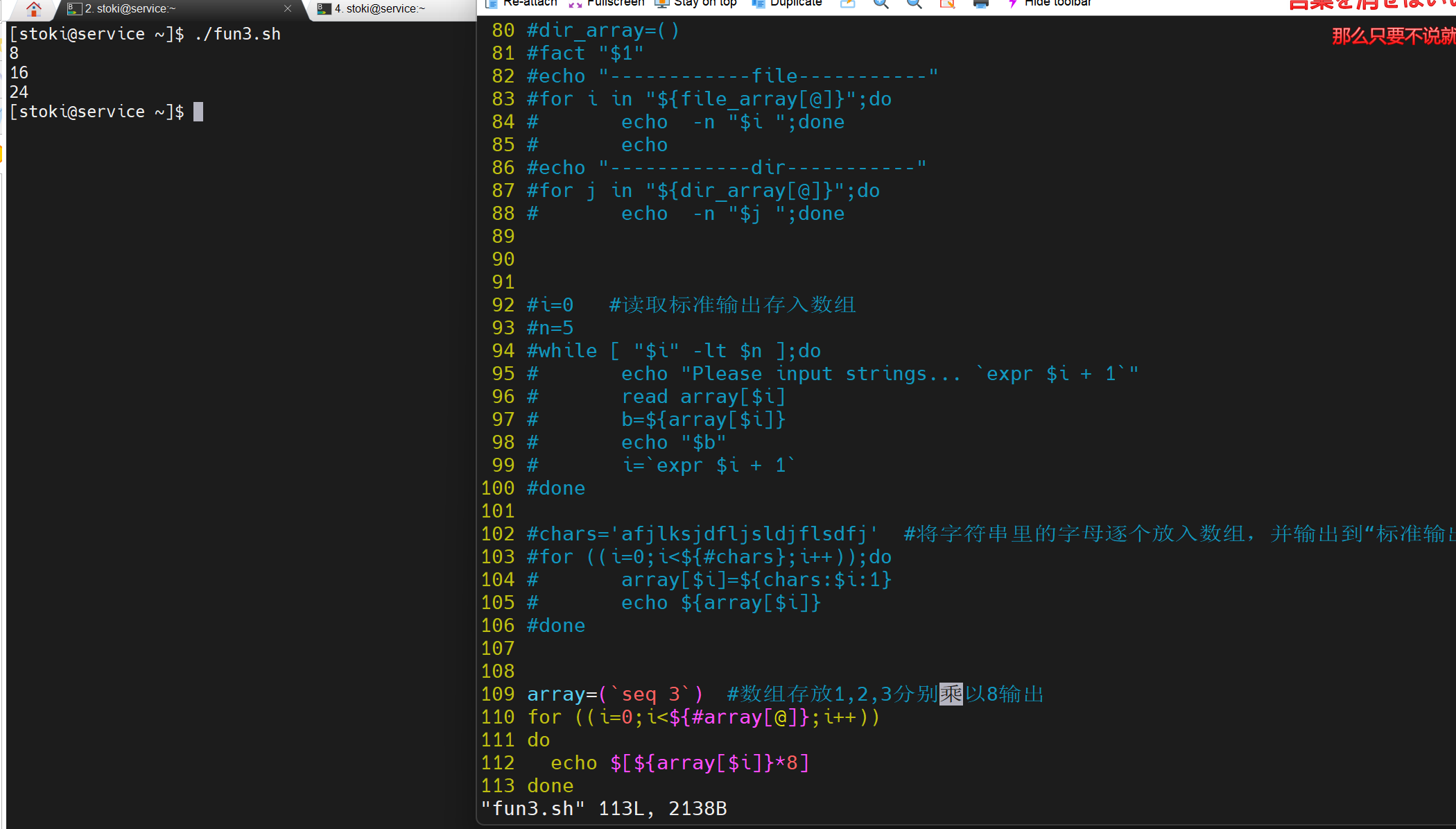Click the edit settings icon beside printer
1456x829 pixels.
947,4
